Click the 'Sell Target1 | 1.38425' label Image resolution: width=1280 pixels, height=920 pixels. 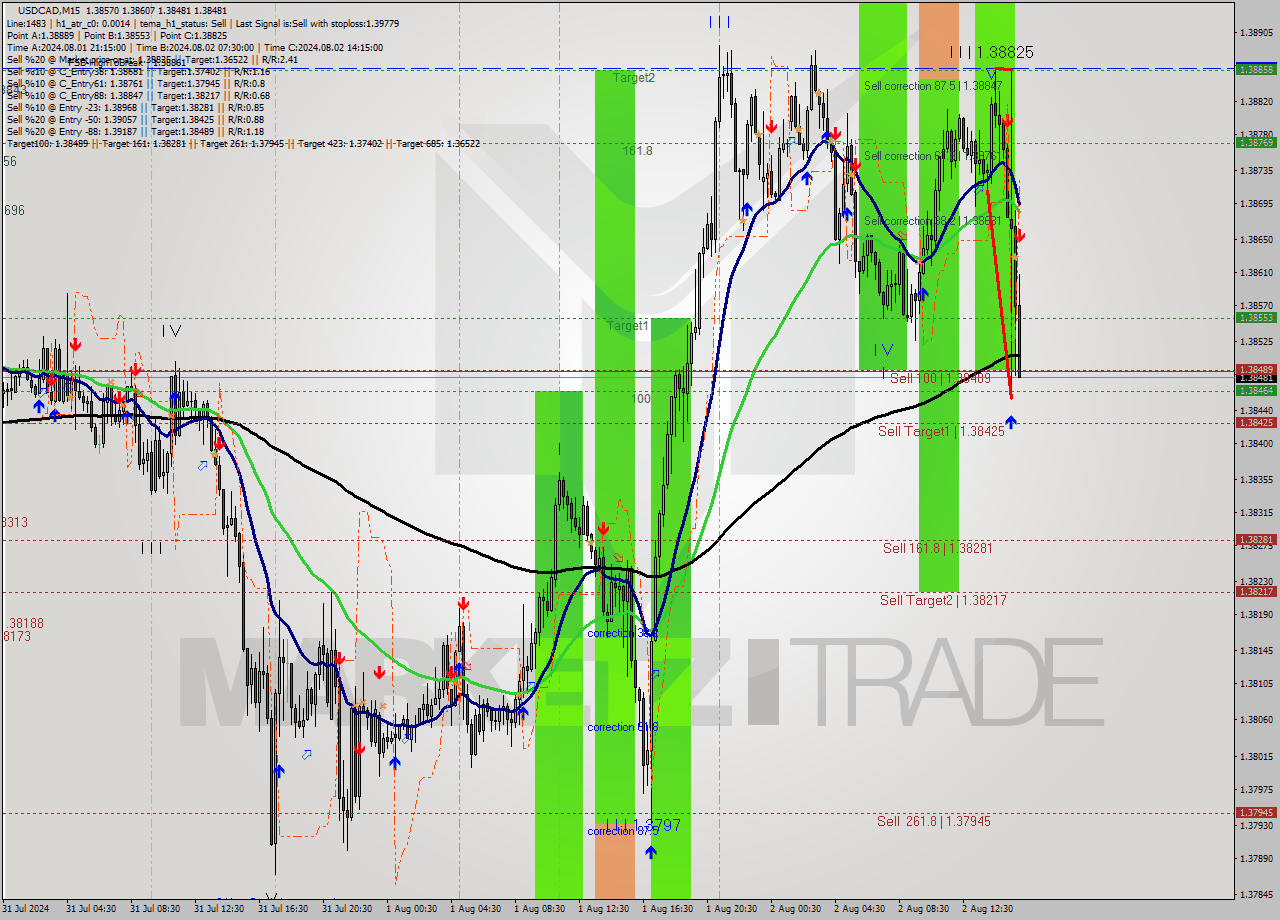point(941,431)
